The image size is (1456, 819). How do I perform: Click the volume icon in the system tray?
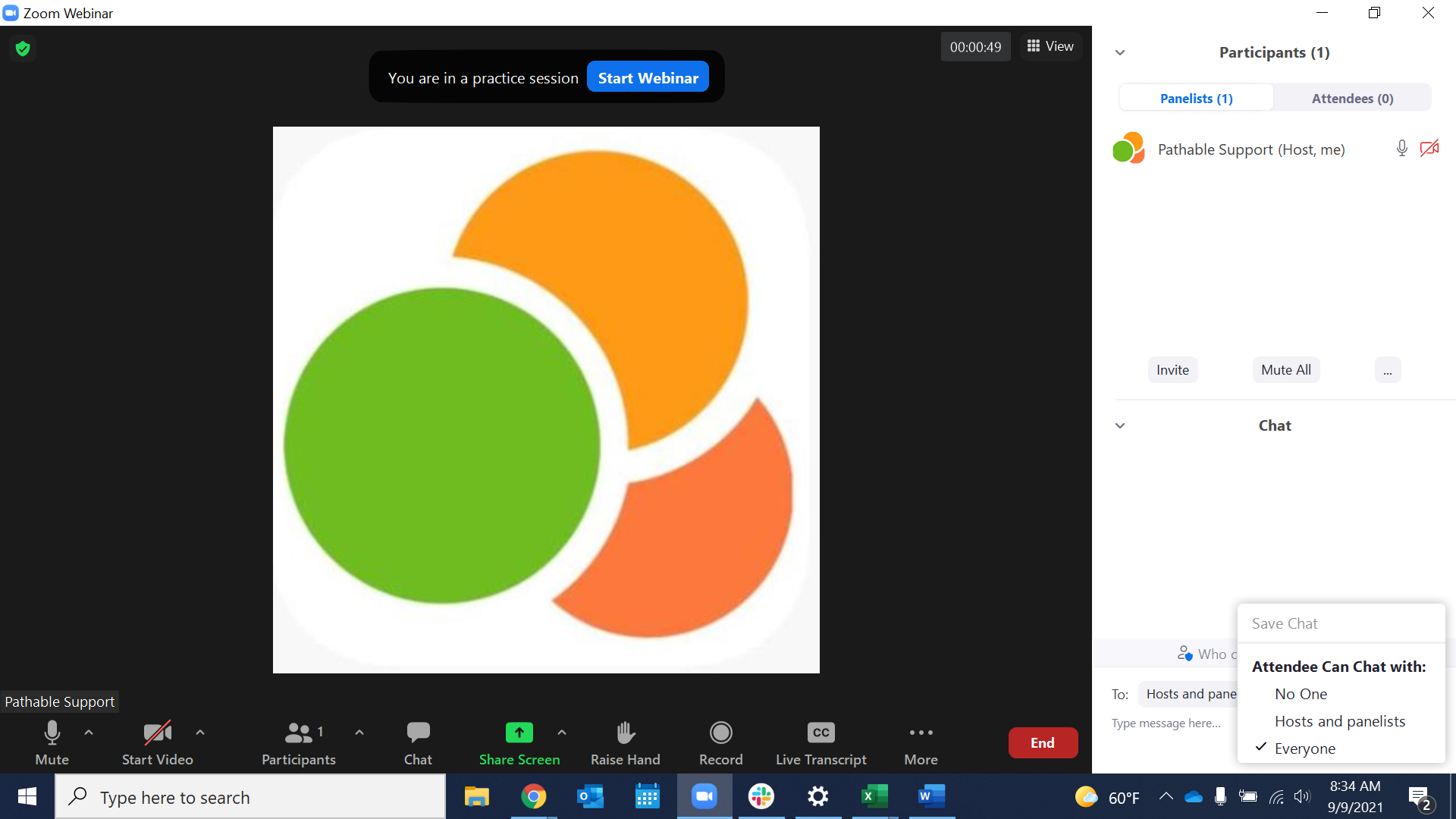(x=1302, y=797)
